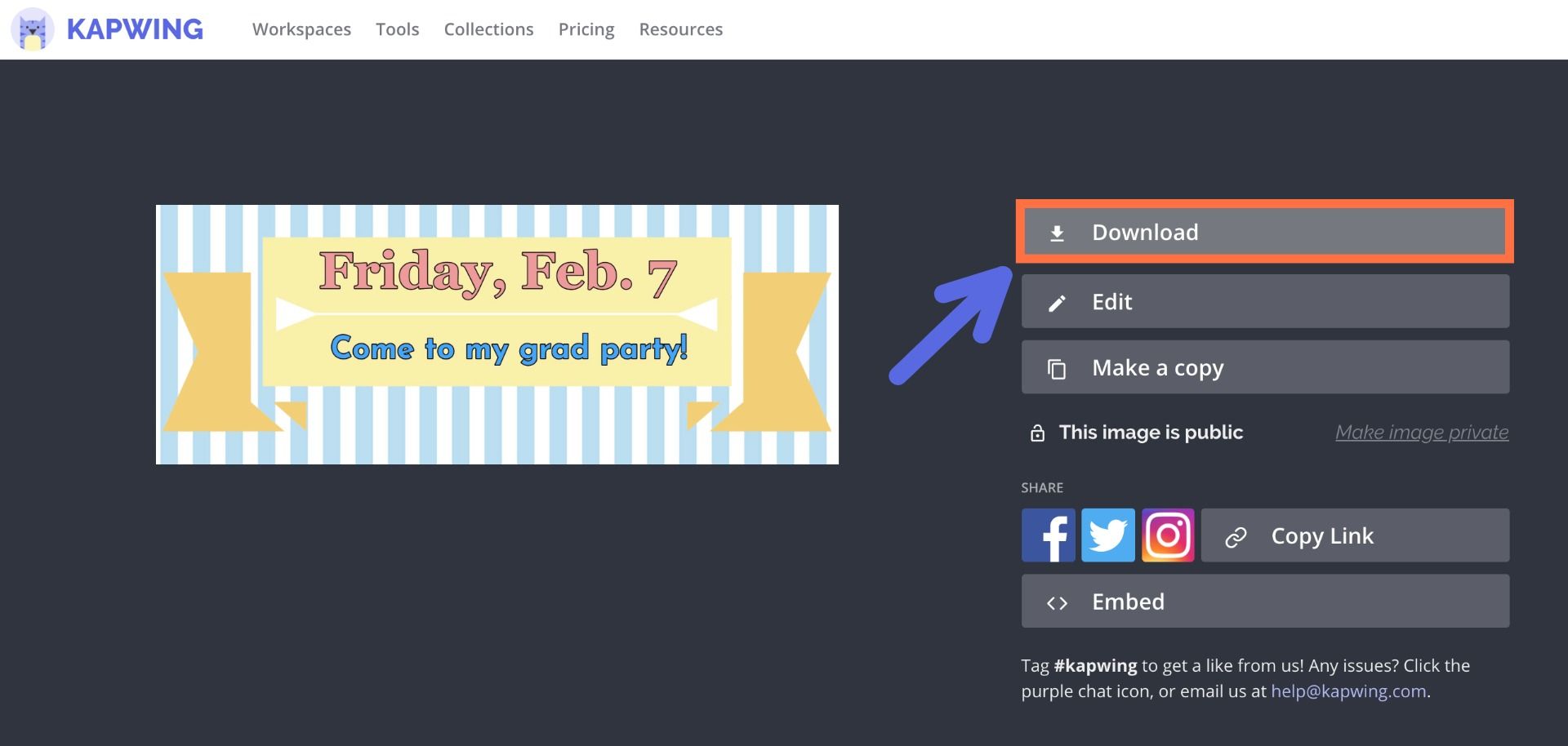Viewport: 1568px width, 746px height.
Task: Click the embed code brackets icon
Action: [x=1057, y=603]
